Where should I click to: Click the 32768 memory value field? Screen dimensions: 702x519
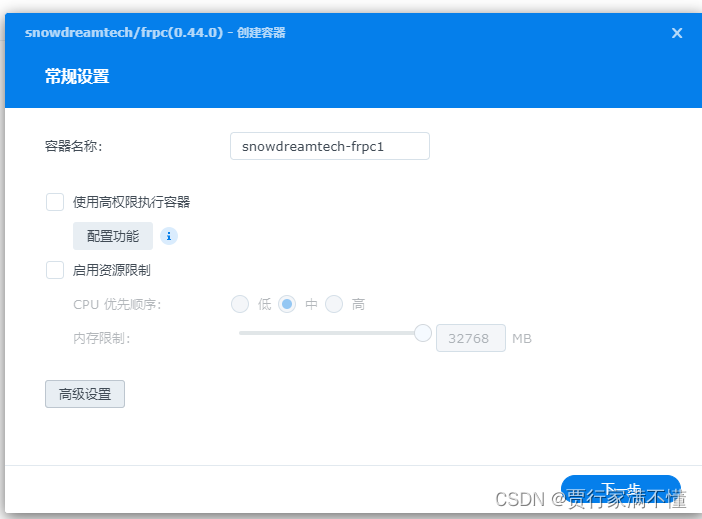[470, 338]
